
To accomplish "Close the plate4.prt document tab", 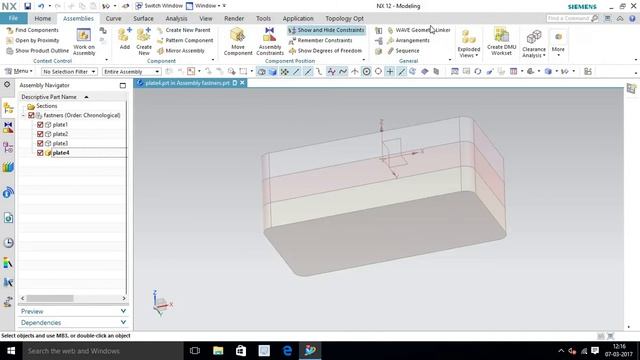I will click(x=242, y=83).
